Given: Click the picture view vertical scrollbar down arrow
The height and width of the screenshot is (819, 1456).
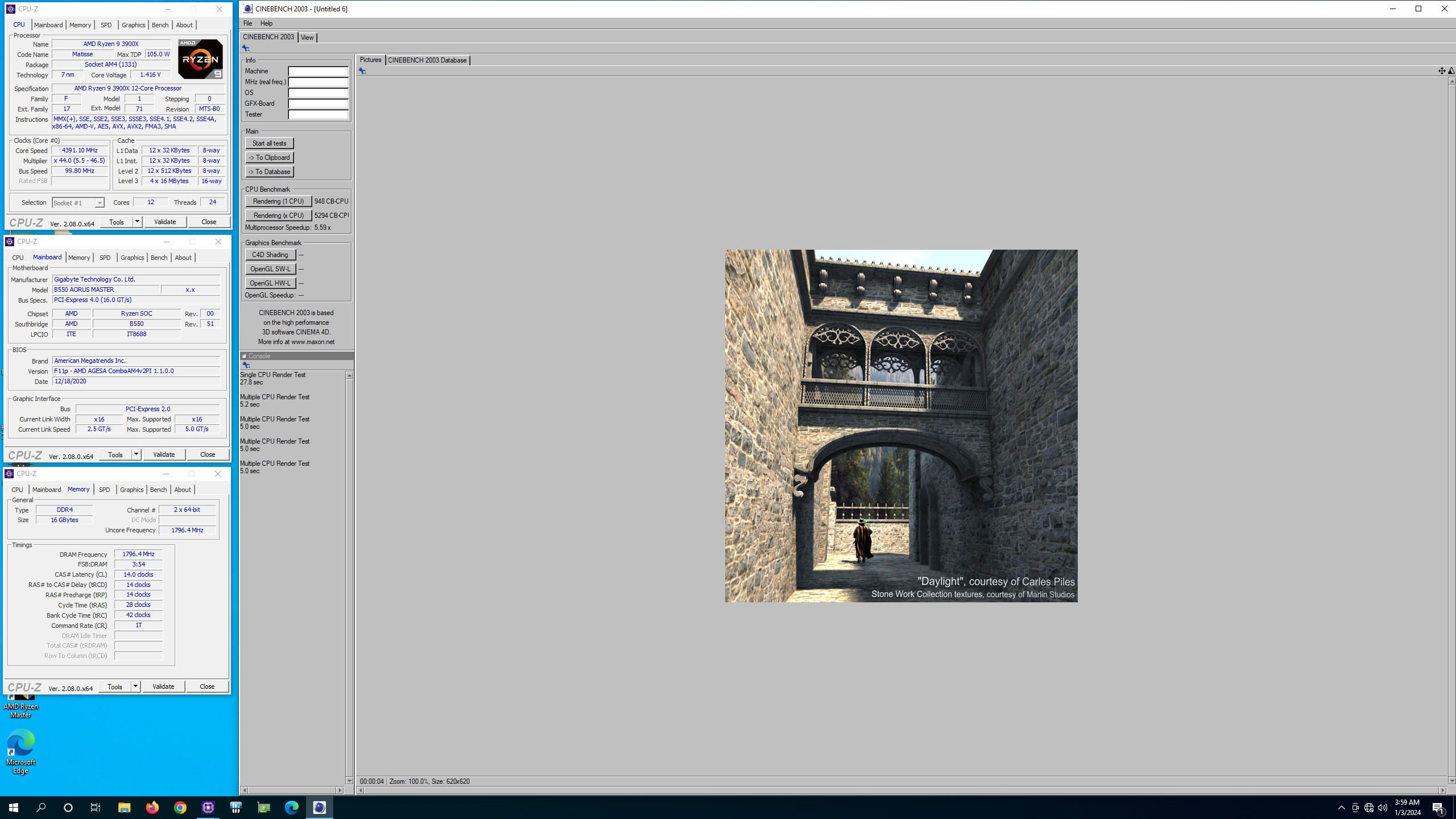Looking at the screenshot, I should click(1451, 781).
